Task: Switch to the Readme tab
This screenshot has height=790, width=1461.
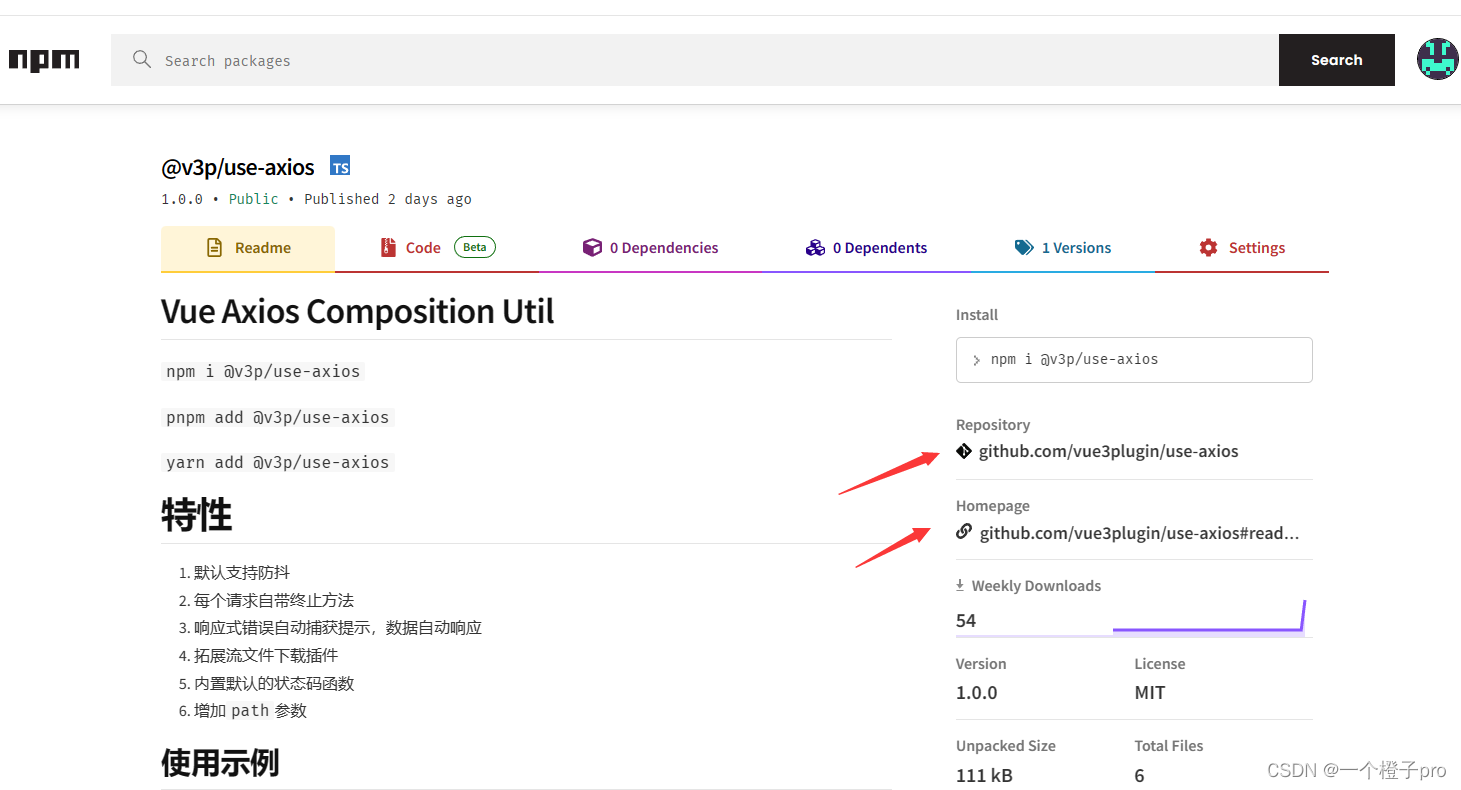Action: pyautogui.click(x=248, y=248)
